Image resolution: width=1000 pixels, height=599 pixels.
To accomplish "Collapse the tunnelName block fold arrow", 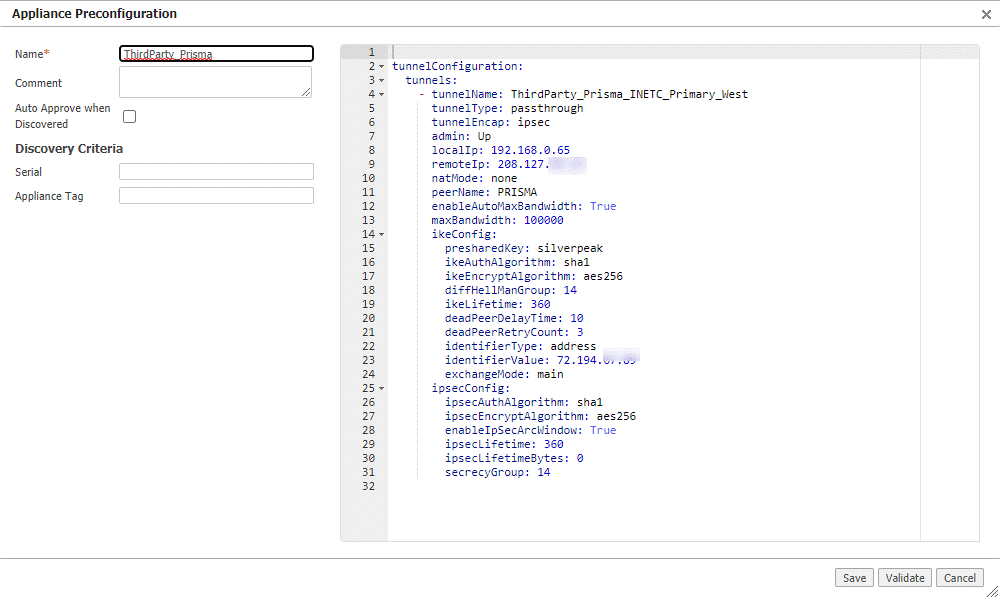I will click(382, 94).
